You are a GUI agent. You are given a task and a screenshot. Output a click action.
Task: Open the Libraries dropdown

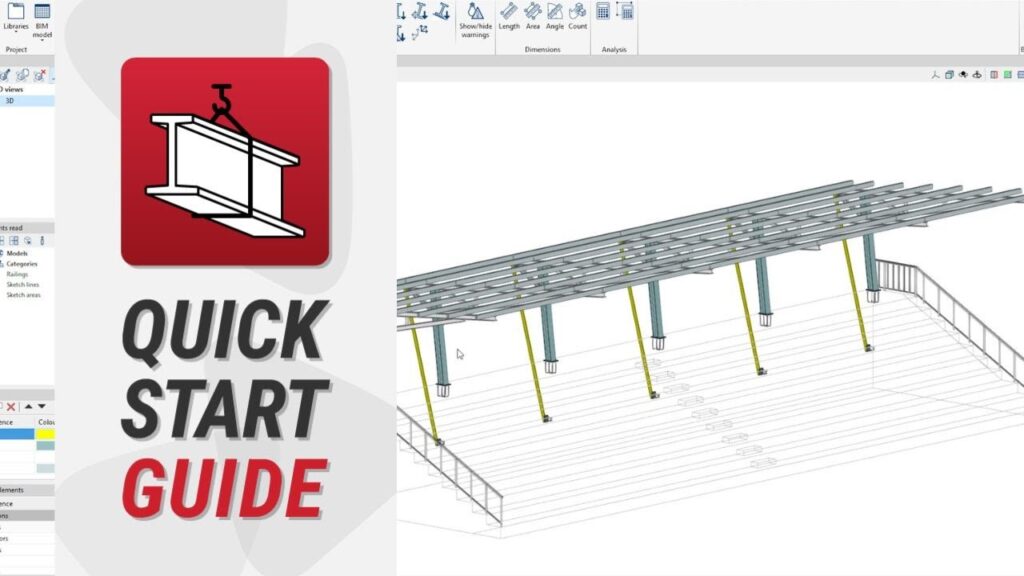click(16, 18)
